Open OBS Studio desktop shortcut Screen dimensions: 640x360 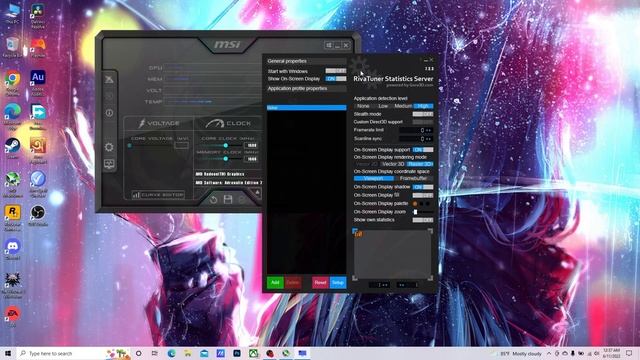click(x=38, y=216)
